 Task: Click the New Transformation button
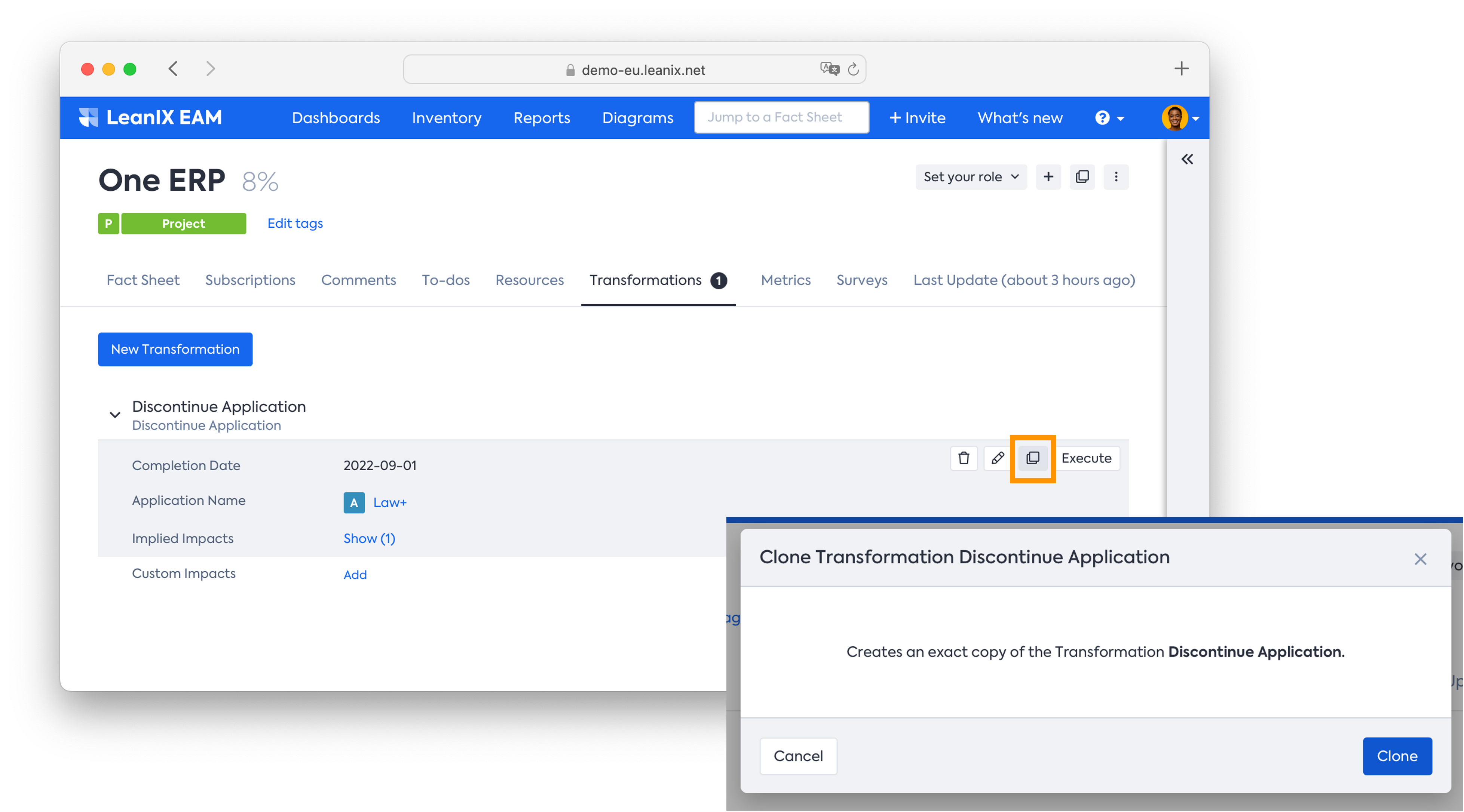[x=175, y=349]
